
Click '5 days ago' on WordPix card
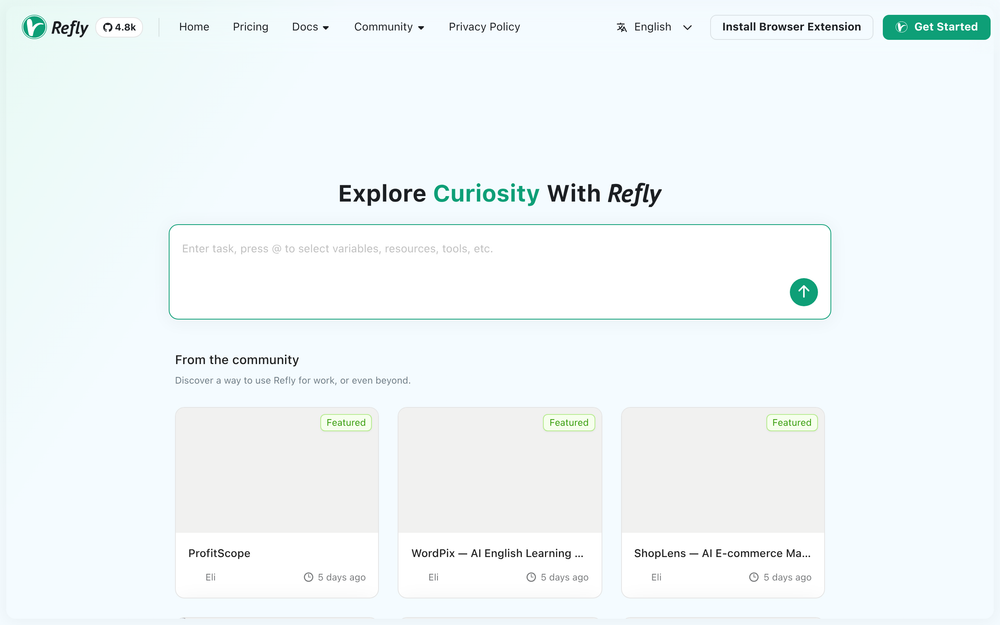[x=564, y=577]
